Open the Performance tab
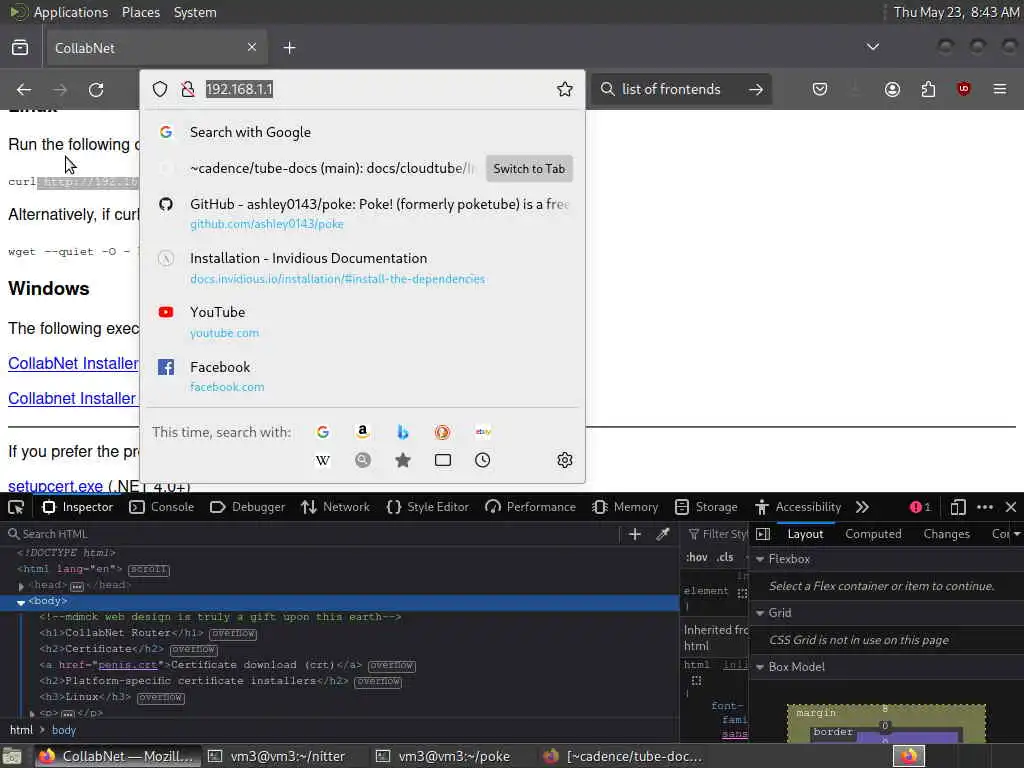 point(531,507)
